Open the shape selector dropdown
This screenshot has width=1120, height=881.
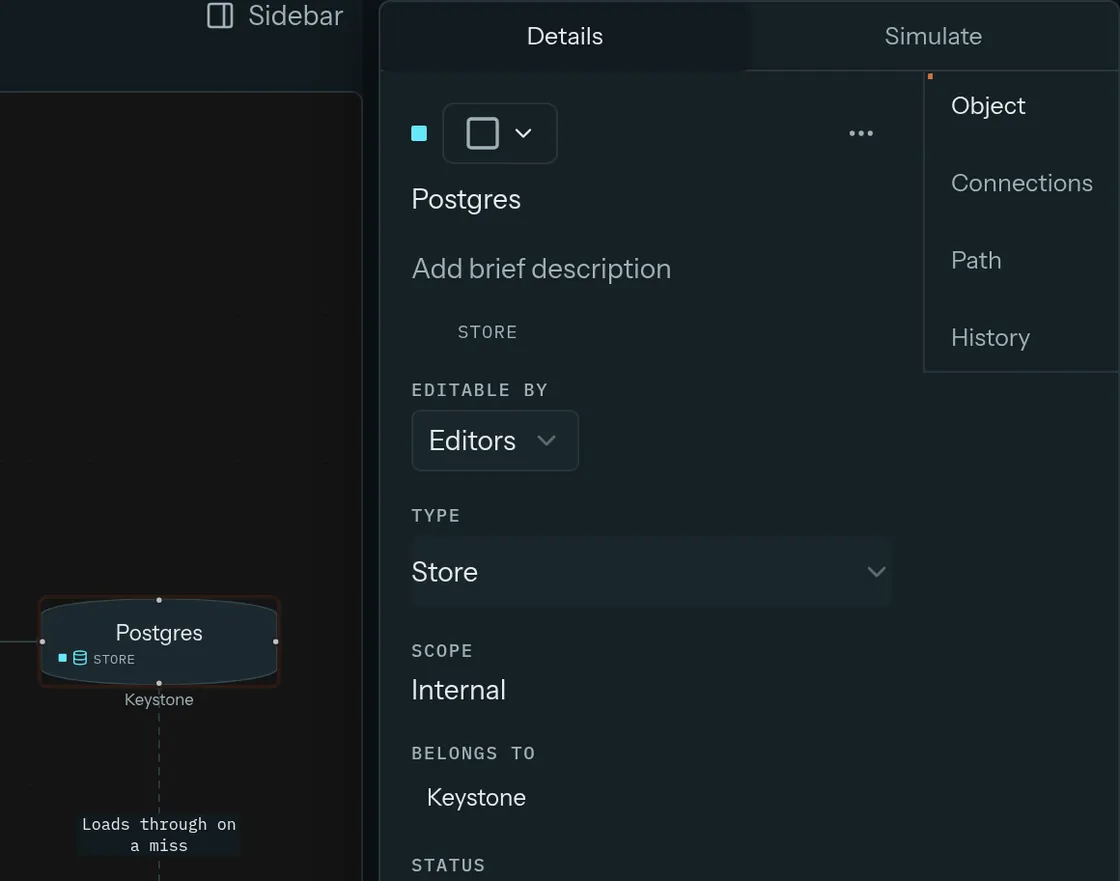coord(500,134)
